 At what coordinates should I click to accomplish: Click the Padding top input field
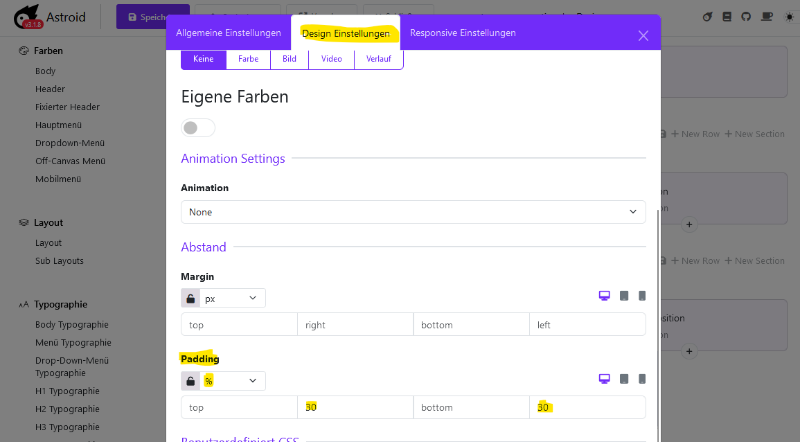pyautogui.click(x=239, y=407)
